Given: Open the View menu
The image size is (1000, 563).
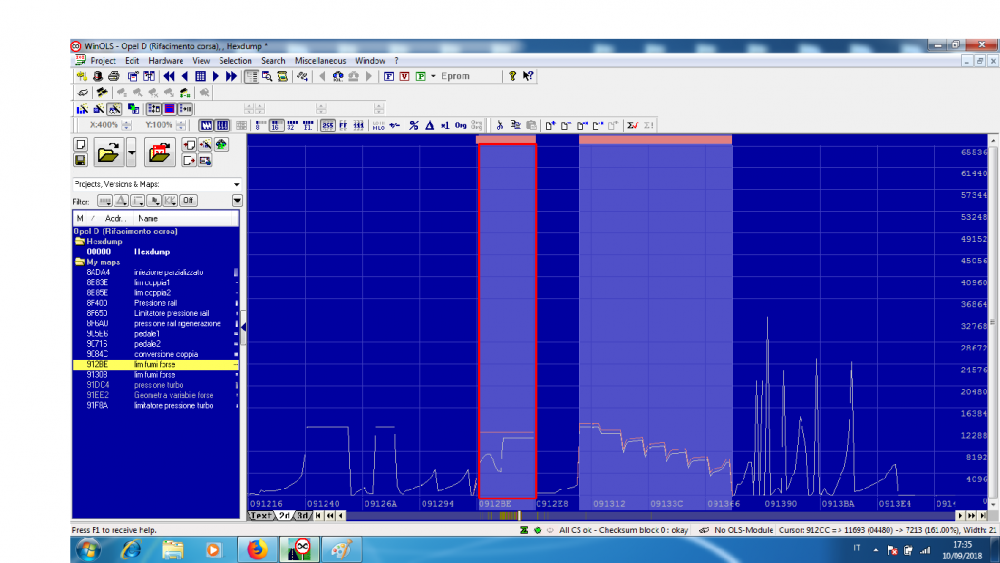Looking at the screenshot, I should (201, 61).
